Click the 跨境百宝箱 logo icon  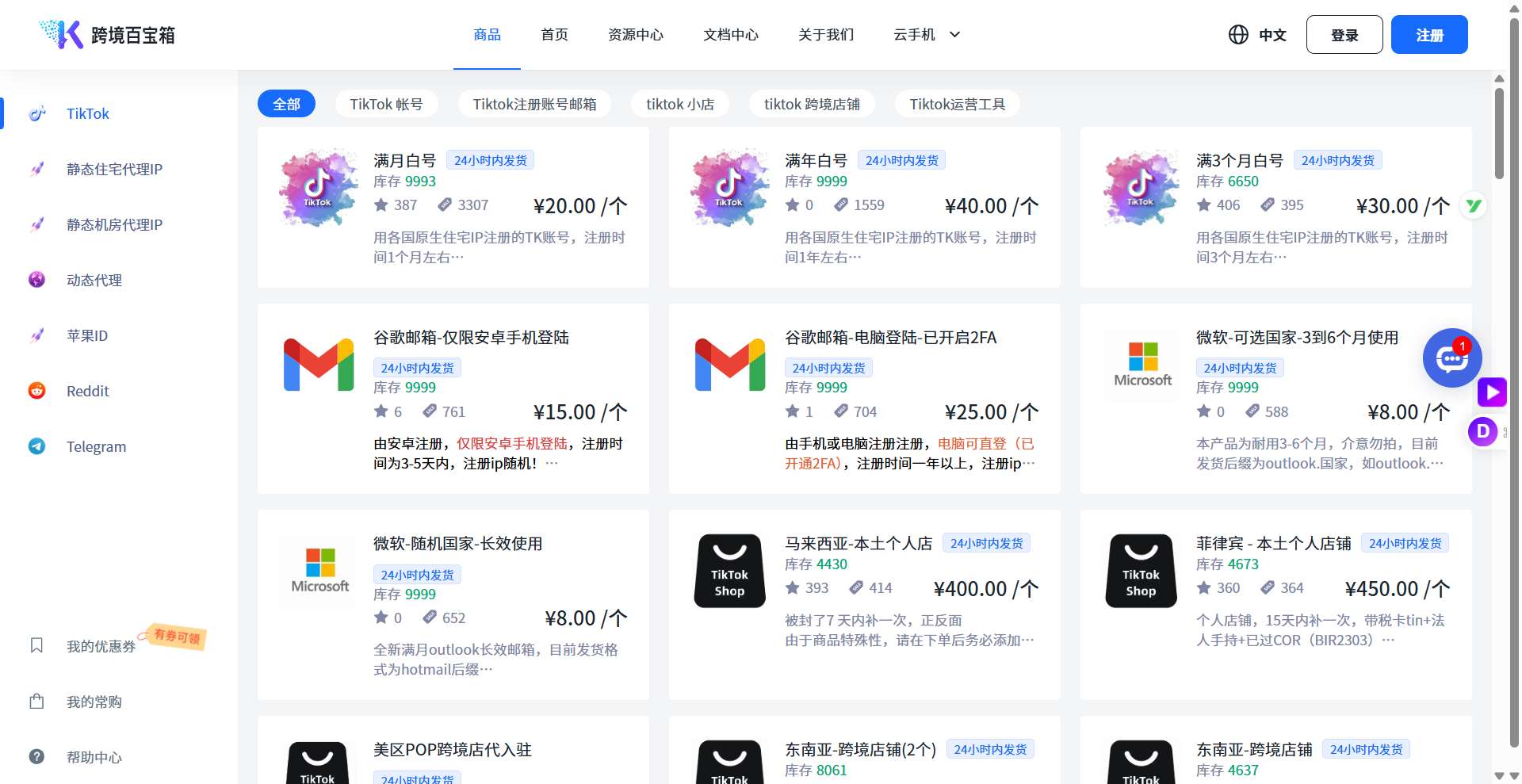pyautogui.click(x=62, y=34)
